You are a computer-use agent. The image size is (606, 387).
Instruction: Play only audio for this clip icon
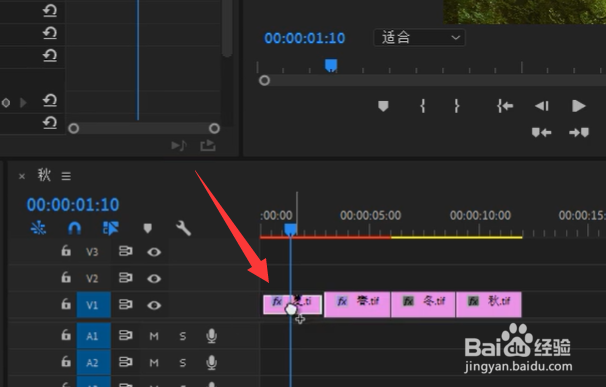point(179,146)
